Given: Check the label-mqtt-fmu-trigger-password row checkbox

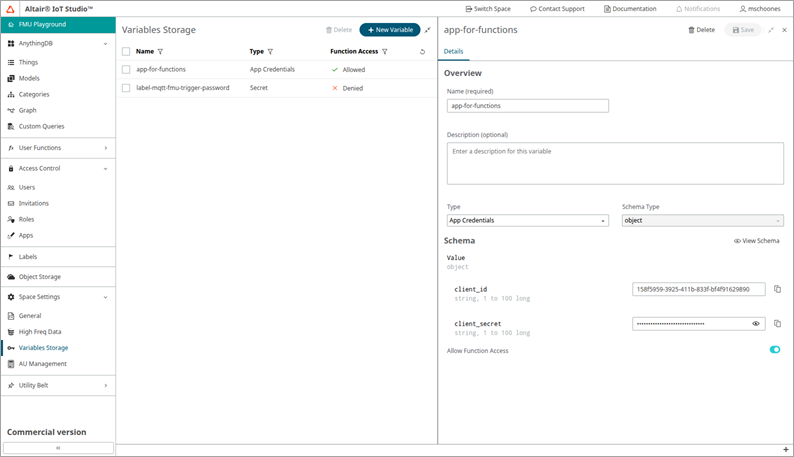Looking at the screenshot, I should click(x=126, y=88).
